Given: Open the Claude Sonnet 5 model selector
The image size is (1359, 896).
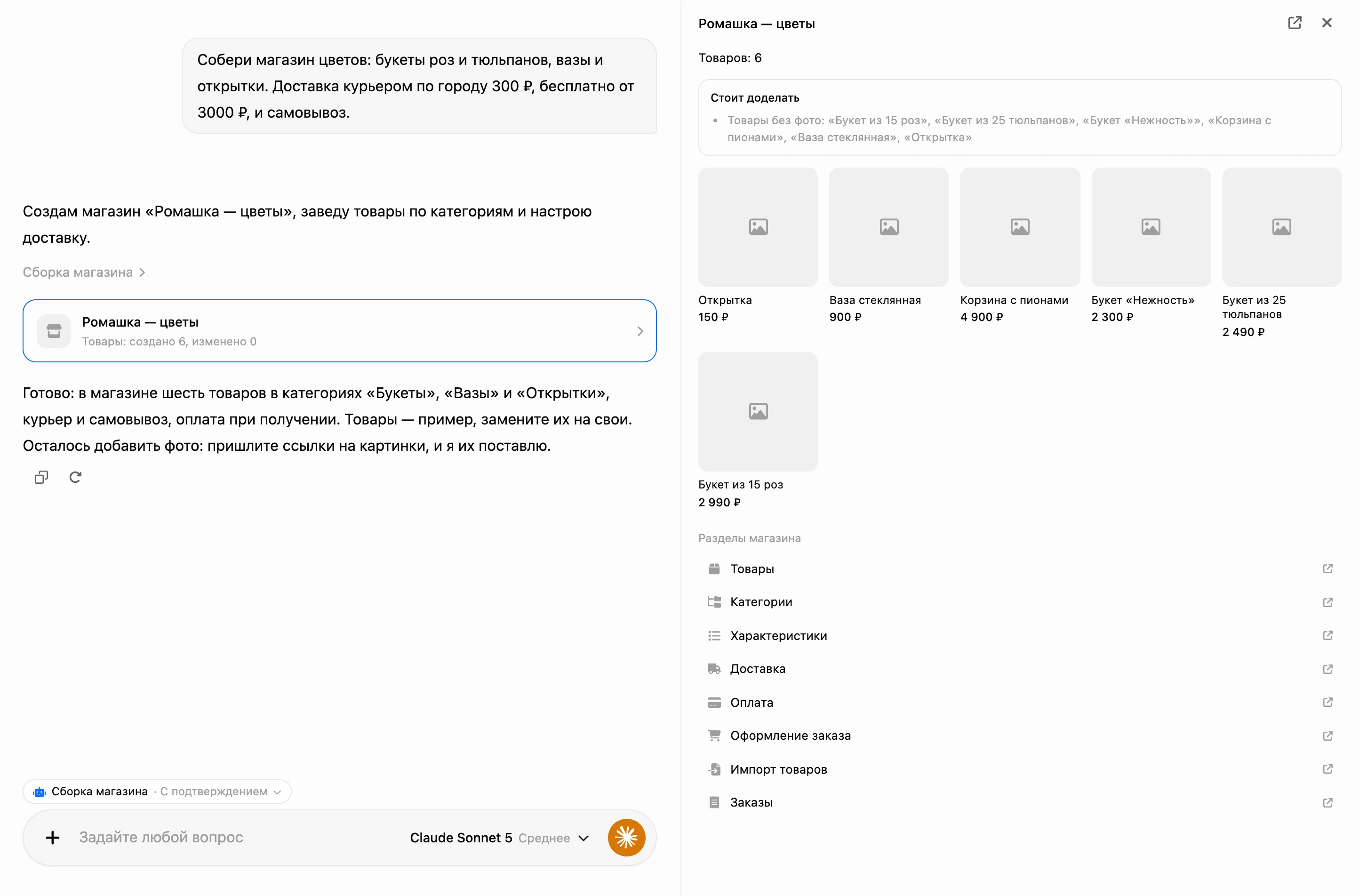Looking at the screenshot, I should (x=499, y=838).
